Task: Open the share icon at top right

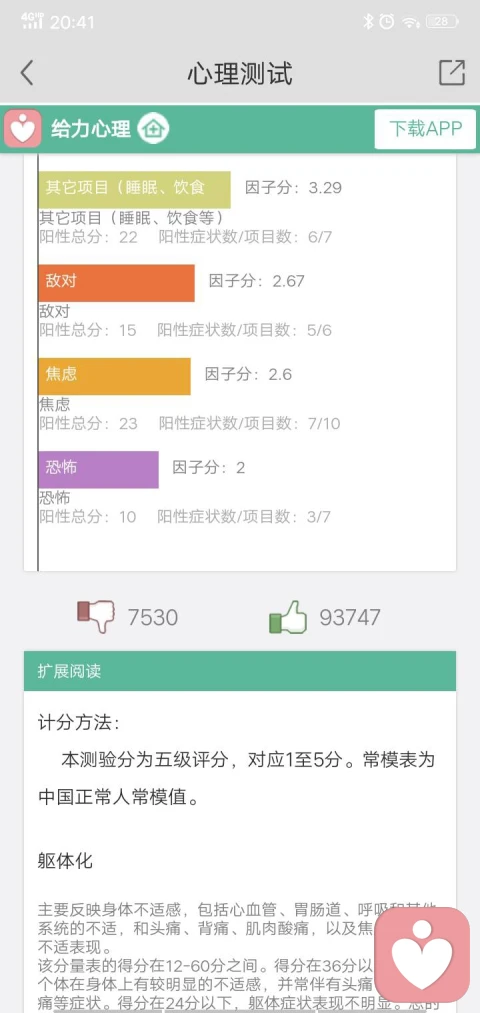Action: [452, 72]
